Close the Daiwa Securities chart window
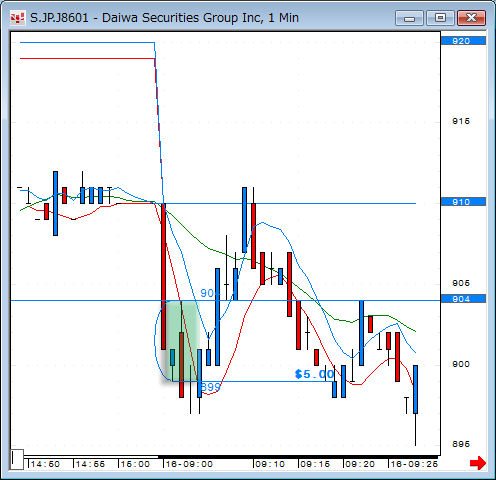 (471, 18)
